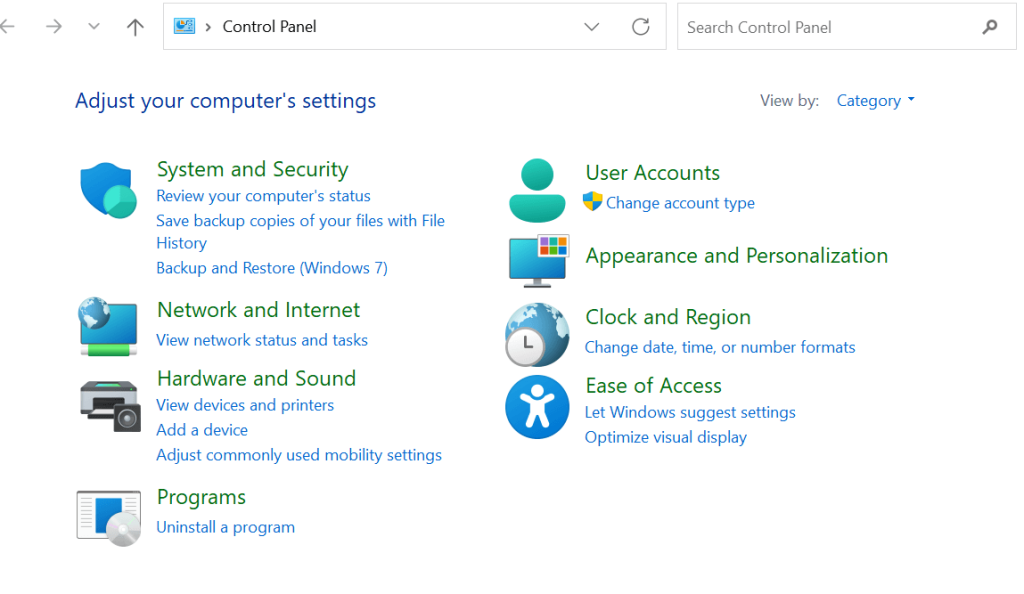This screenshot has height=594, width=1024.
Task: Open recent locations dropdown arrow
Action: tap(94, 27)
